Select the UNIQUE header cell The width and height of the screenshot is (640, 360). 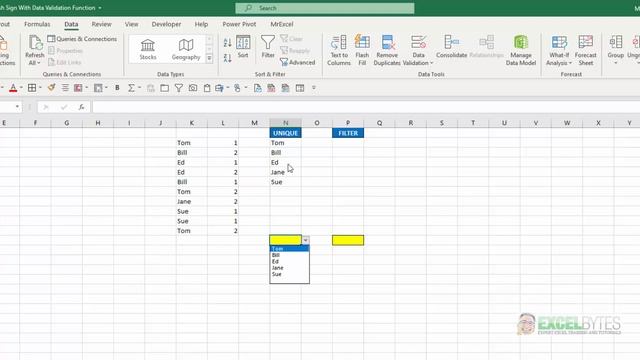(x=285, y=133)
